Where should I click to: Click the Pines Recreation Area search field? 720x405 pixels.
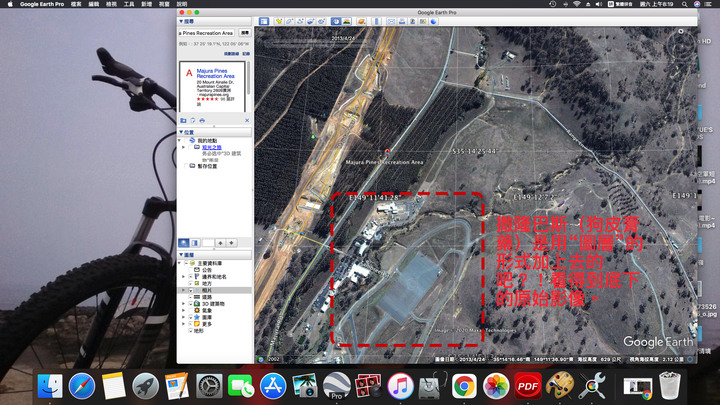pyautogui.click(x=206, y=33)
